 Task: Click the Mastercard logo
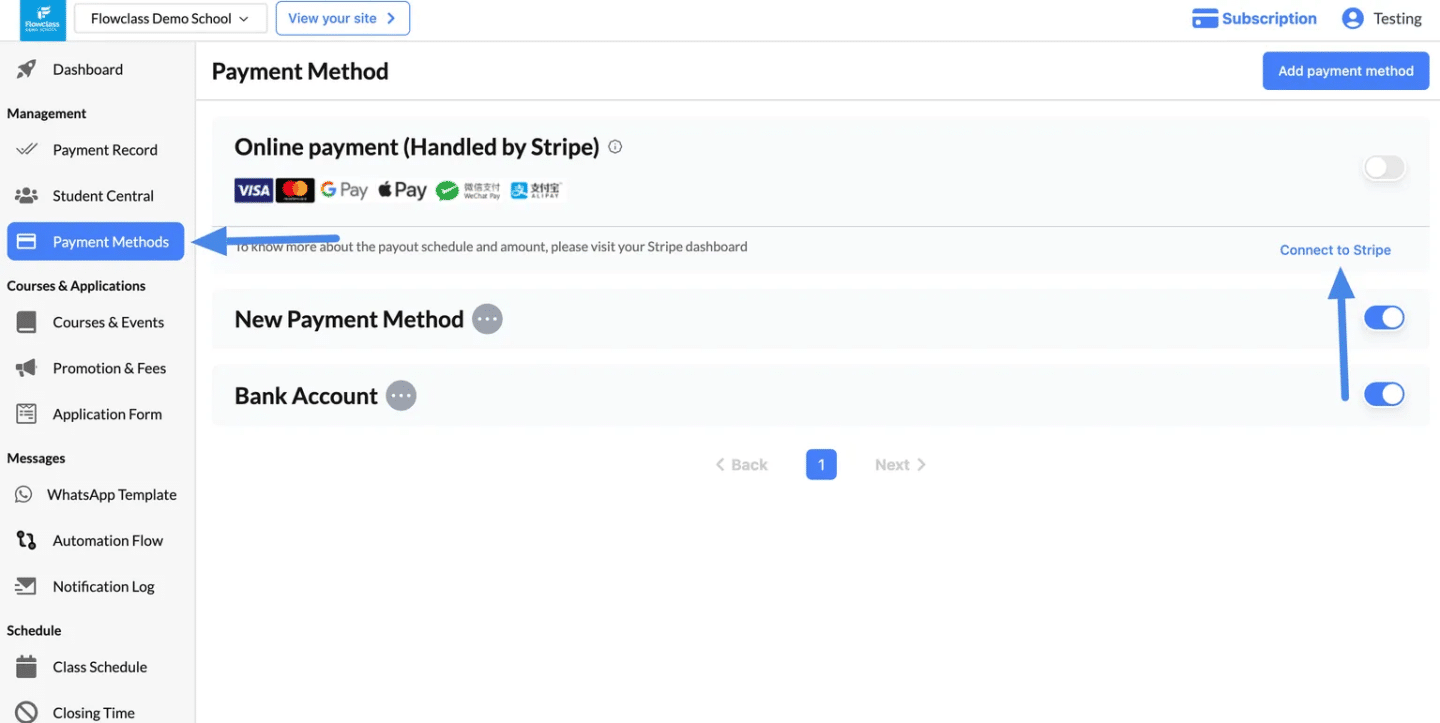click(295, 190)
